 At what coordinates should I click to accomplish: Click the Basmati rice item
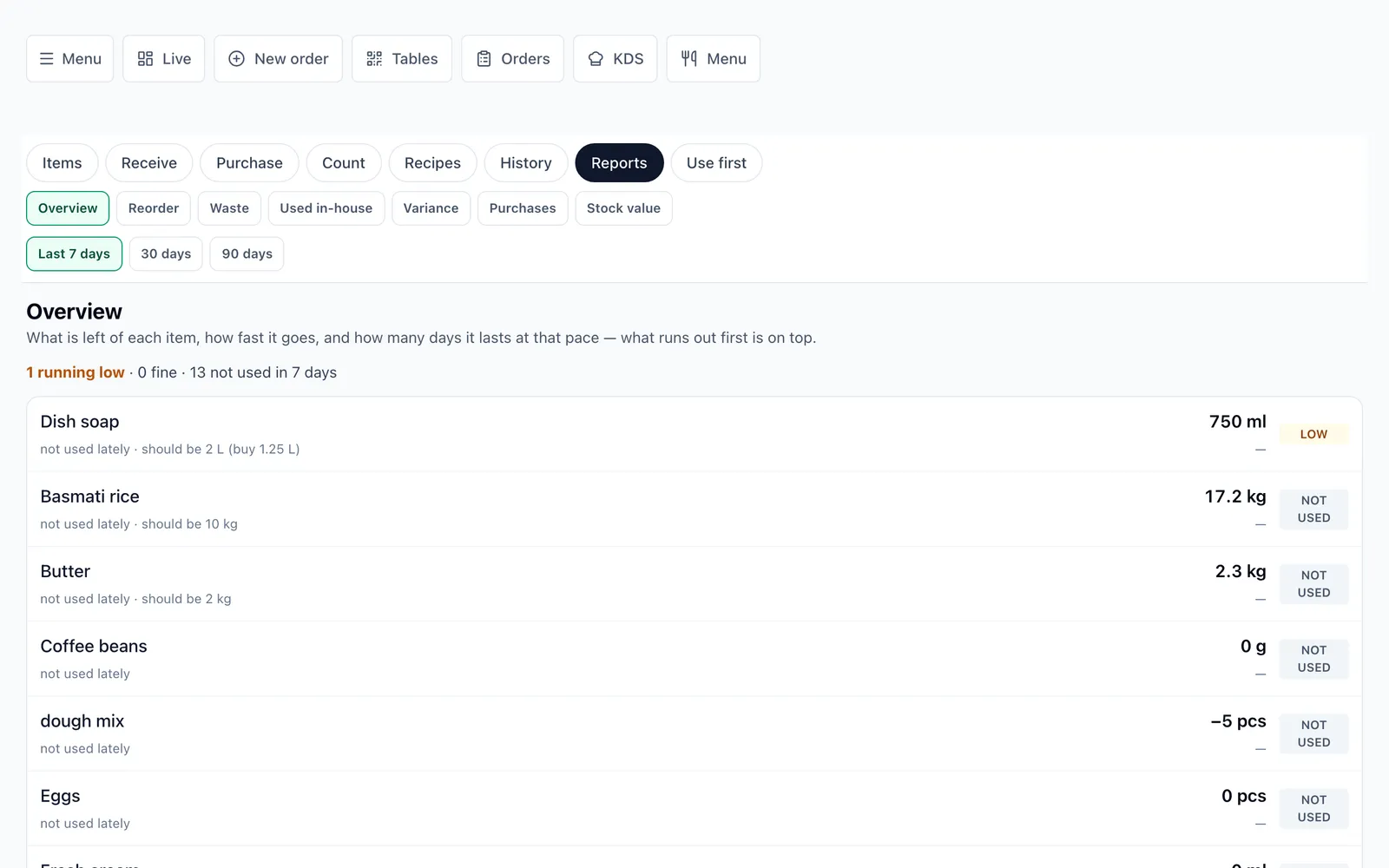pyautogui.click(x=694, y=510)
